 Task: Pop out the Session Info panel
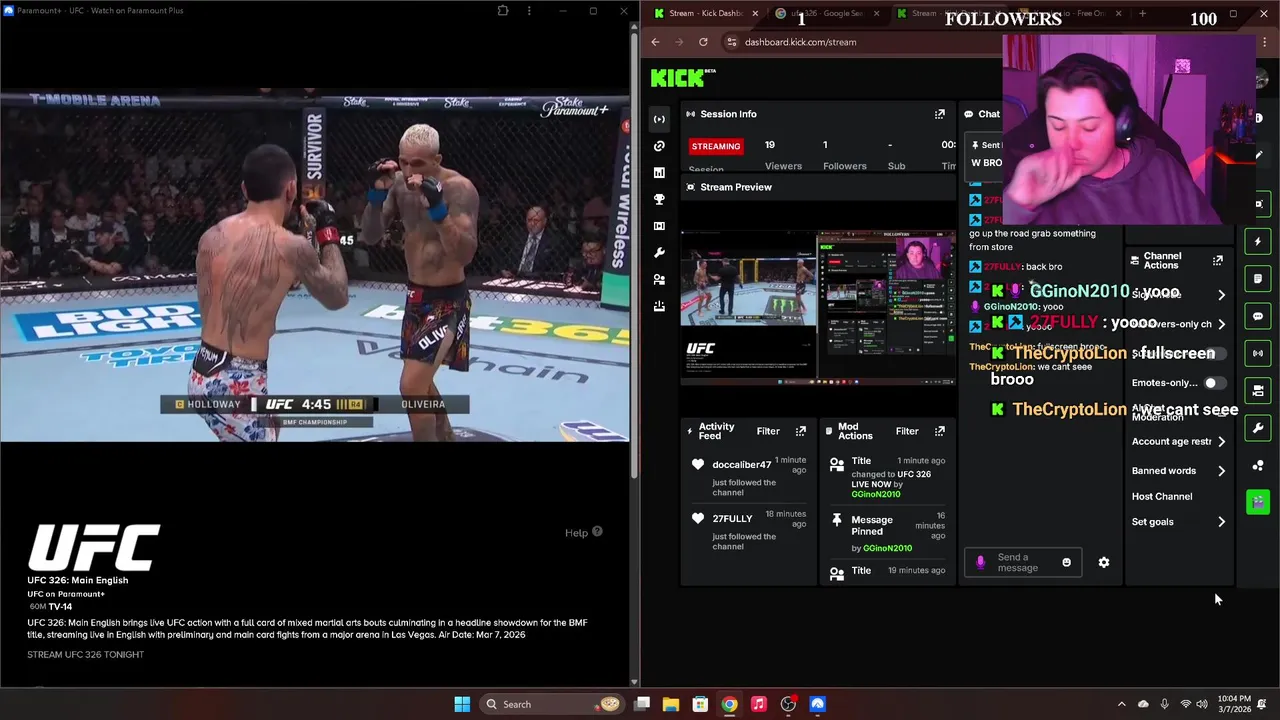pos(939,114)
